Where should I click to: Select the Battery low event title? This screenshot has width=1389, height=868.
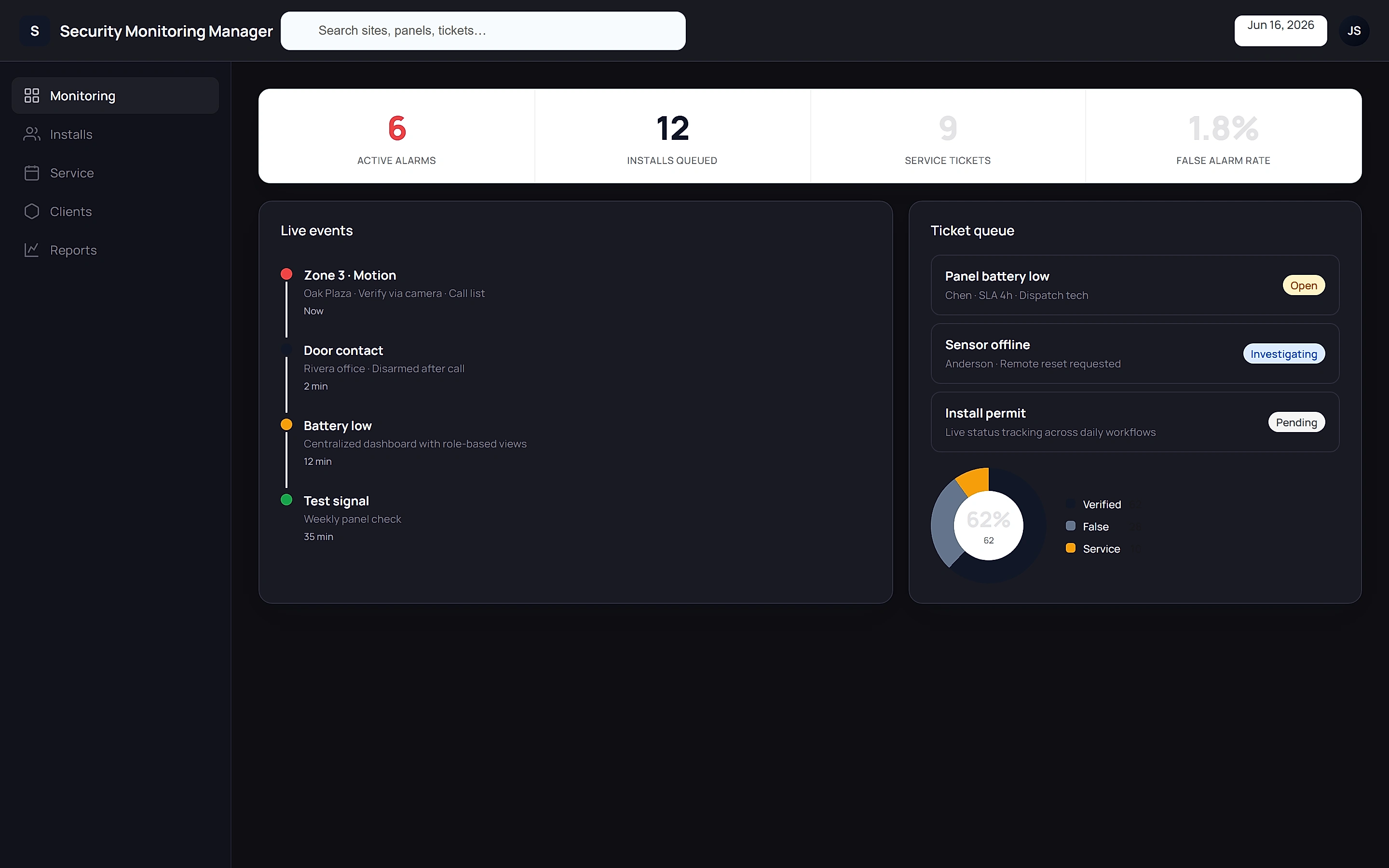338,425
